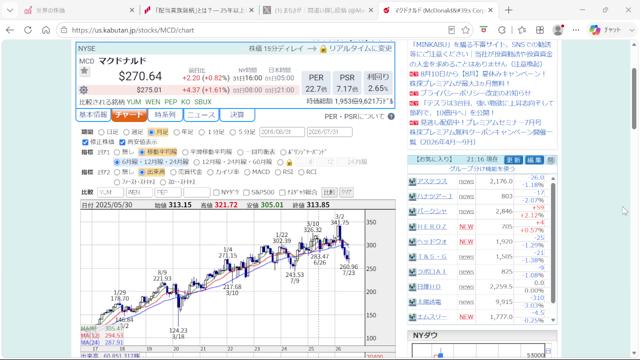Click the favorite star icon under MCD
This screenshot has width=640, height=360.
84,71
